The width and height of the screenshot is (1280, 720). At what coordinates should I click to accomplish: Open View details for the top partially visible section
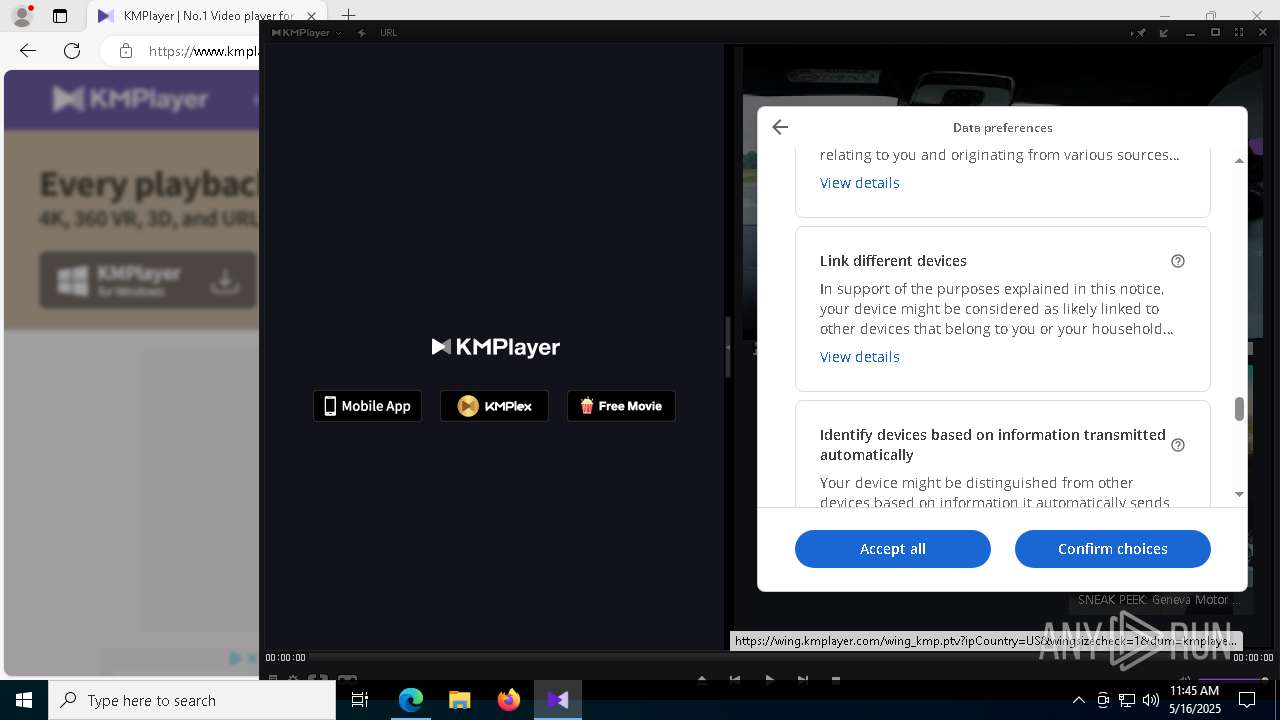click(x=860, y=183)
